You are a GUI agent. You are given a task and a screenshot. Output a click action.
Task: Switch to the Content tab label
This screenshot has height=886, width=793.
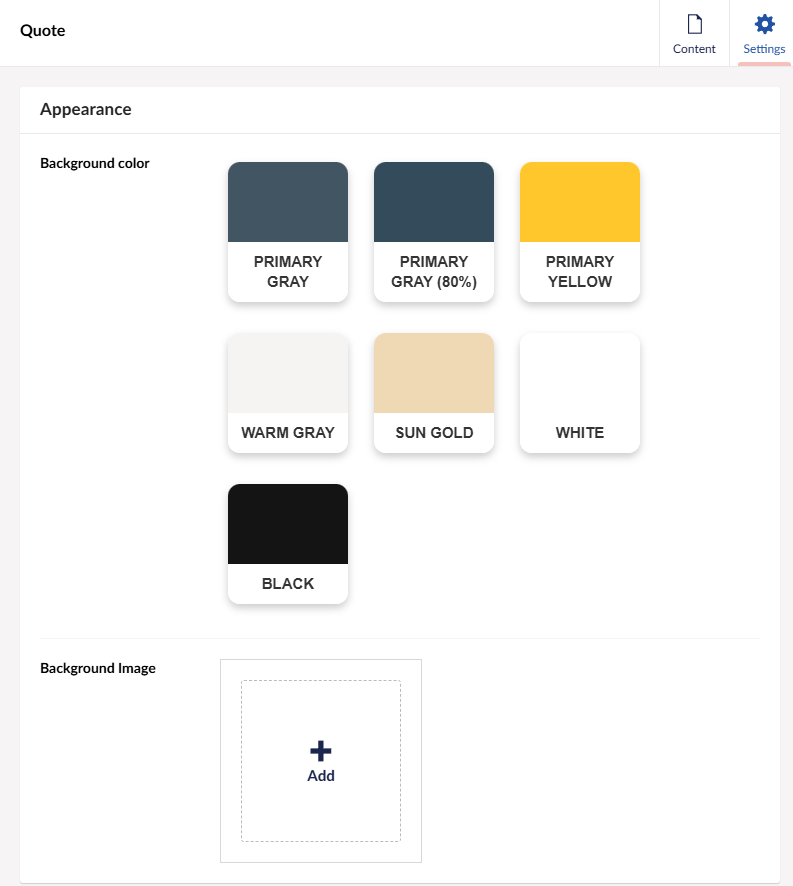(x=694, y=49)
